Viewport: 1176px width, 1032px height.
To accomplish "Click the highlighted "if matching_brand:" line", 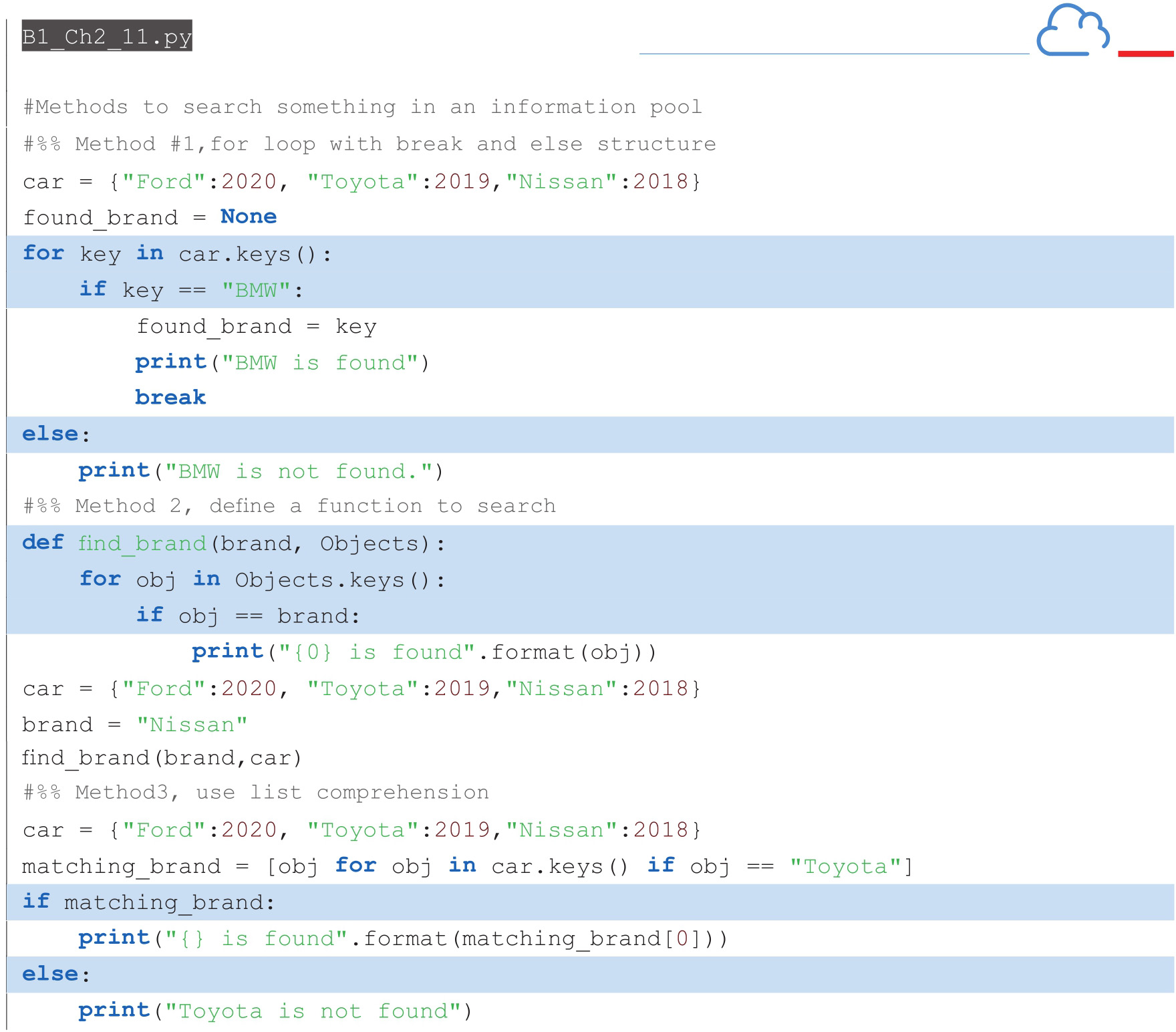I will pyautogui.click(x=148, y=902).
